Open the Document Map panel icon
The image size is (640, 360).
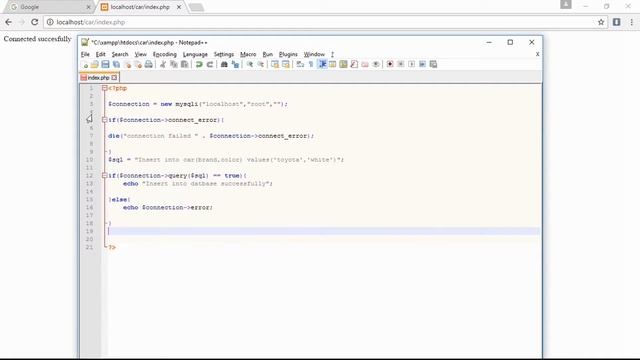tap(343, 64)
